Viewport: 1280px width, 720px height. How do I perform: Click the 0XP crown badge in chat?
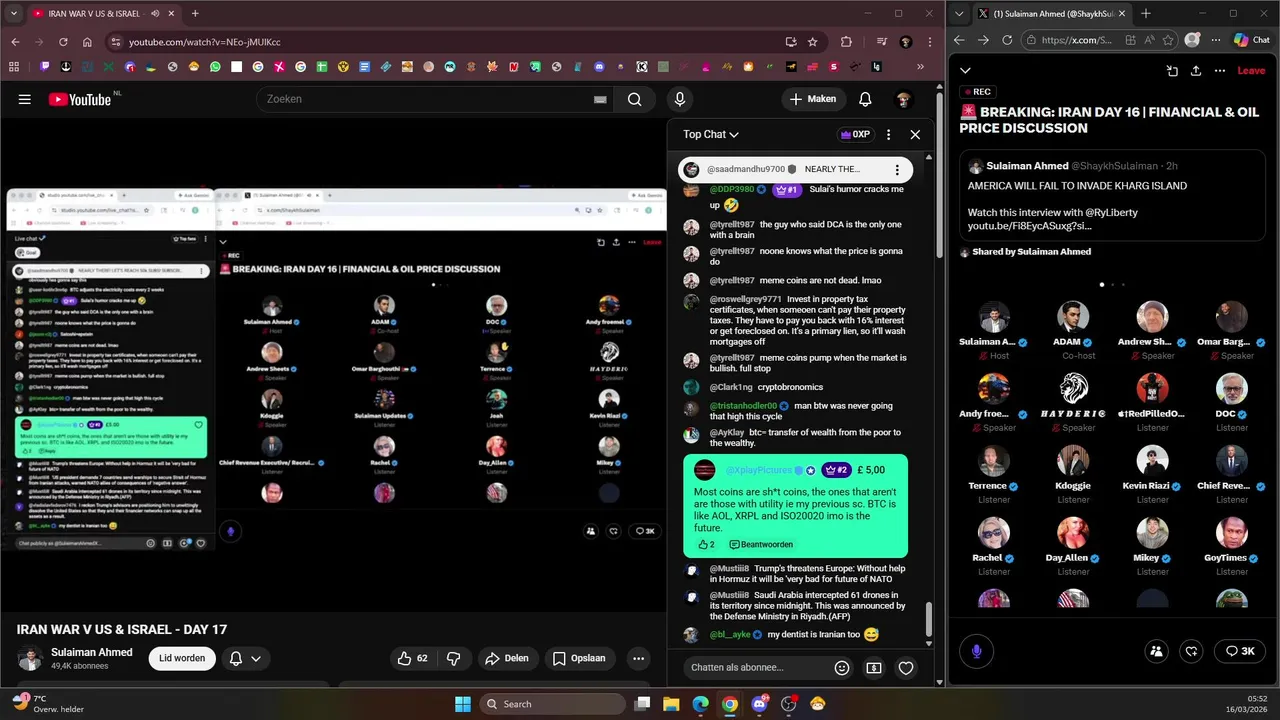855,134
